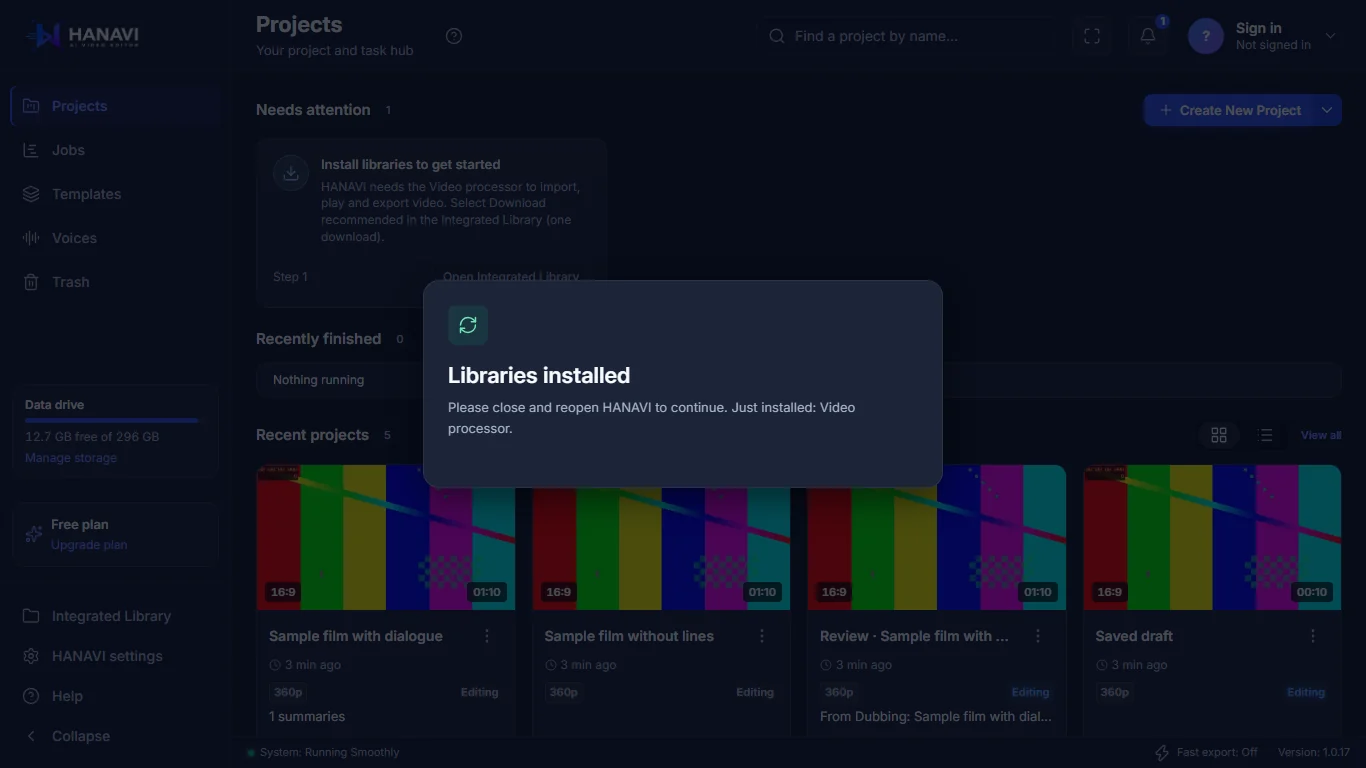Open options menu for Saved draft
Image resolution: width=1366 pixels, height=768 pixels.
1313,636
